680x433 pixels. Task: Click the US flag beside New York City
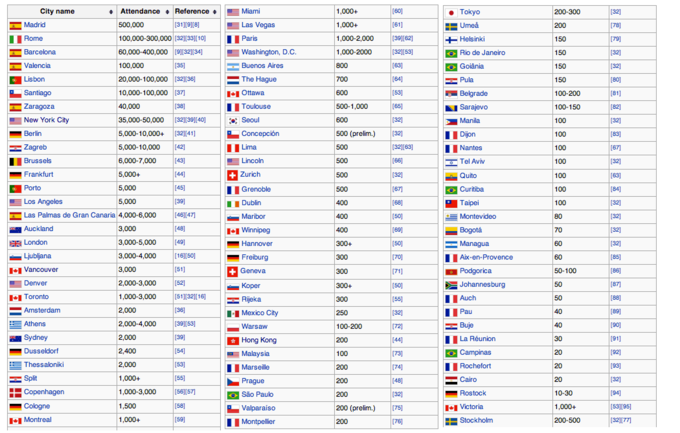click(x=15, y=121)
